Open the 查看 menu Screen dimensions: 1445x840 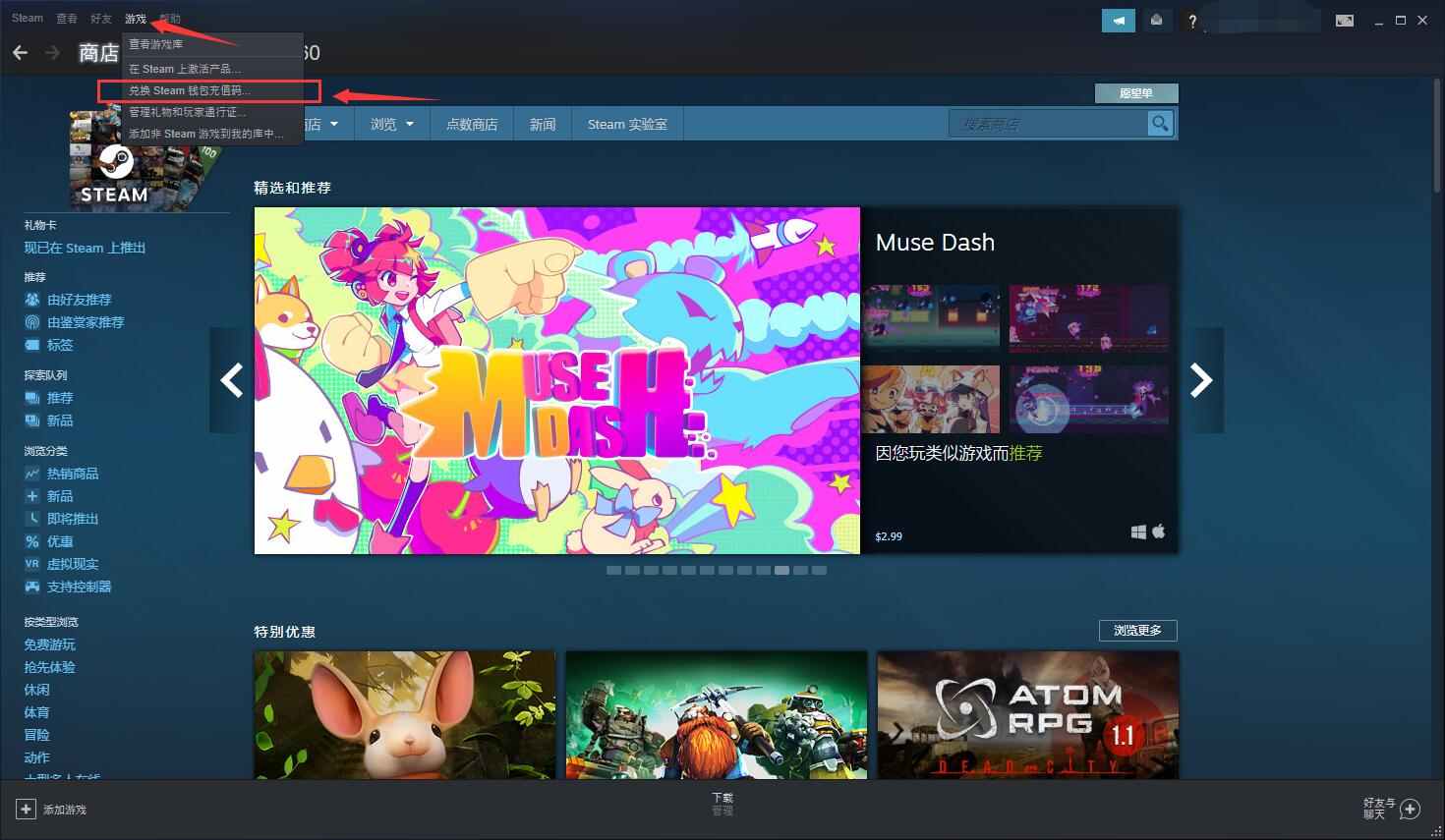tap(67, 19)
